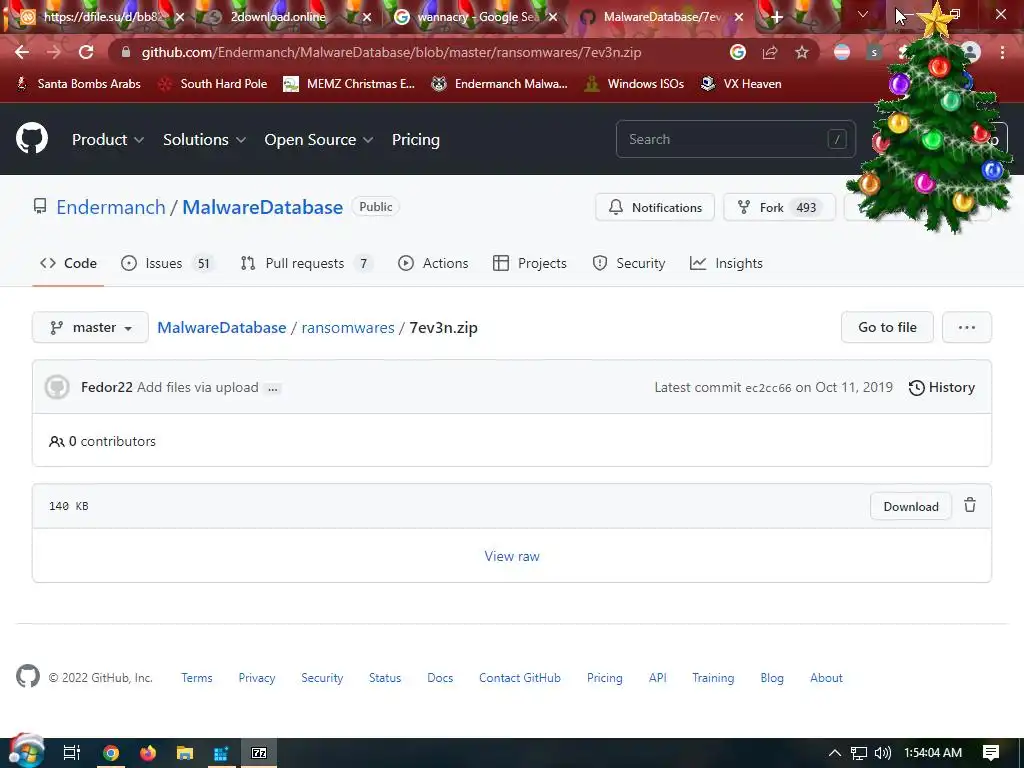Close the wannacry Google Search tab
This screenshot has height=768, width=1024.
click(x=553, y=18)
